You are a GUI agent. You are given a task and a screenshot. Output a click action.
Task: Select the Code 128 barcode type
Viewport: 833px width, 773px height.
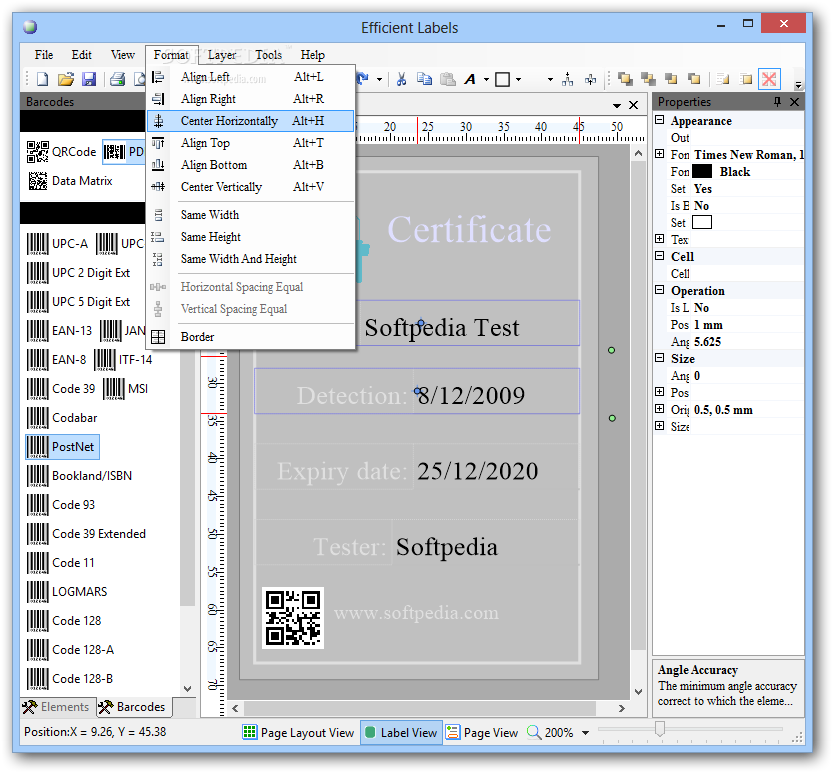coord(64,621)
